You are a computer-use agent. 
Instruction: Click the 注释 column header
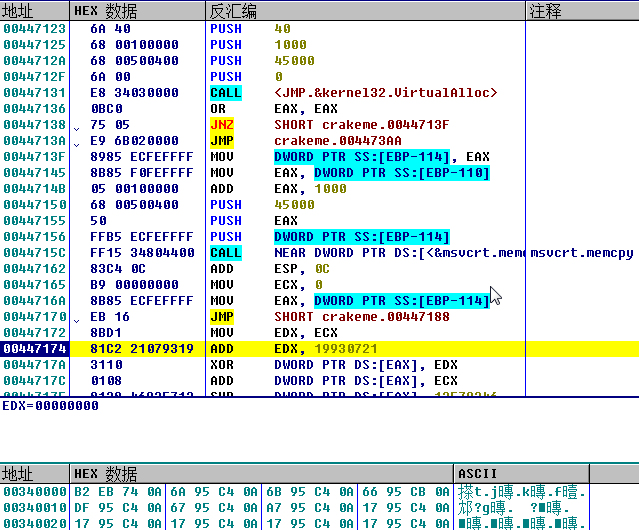click(x=582, y=11)
